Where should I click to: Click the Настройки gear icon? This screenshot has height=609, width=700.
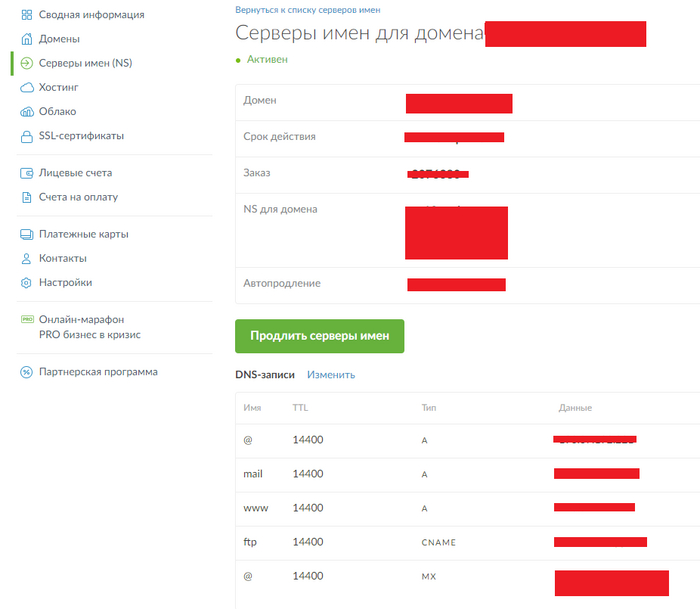tap(27, 282)
